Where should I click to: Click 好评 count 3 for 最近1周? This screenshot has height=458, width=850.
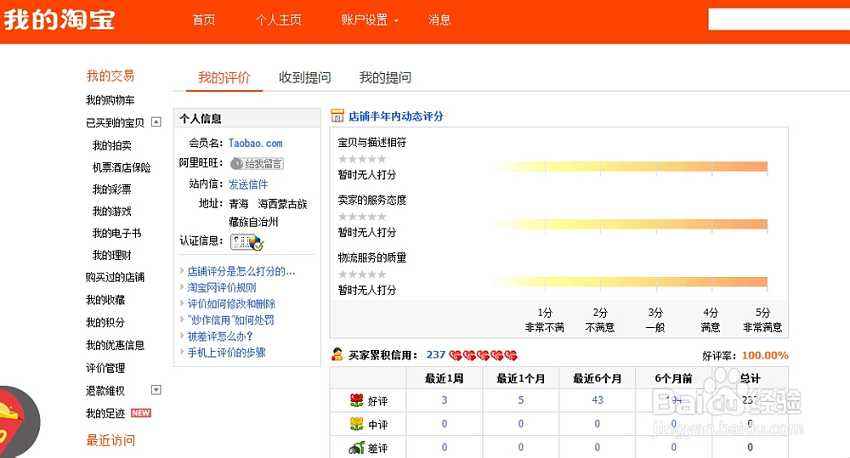[x=444, y=401]
